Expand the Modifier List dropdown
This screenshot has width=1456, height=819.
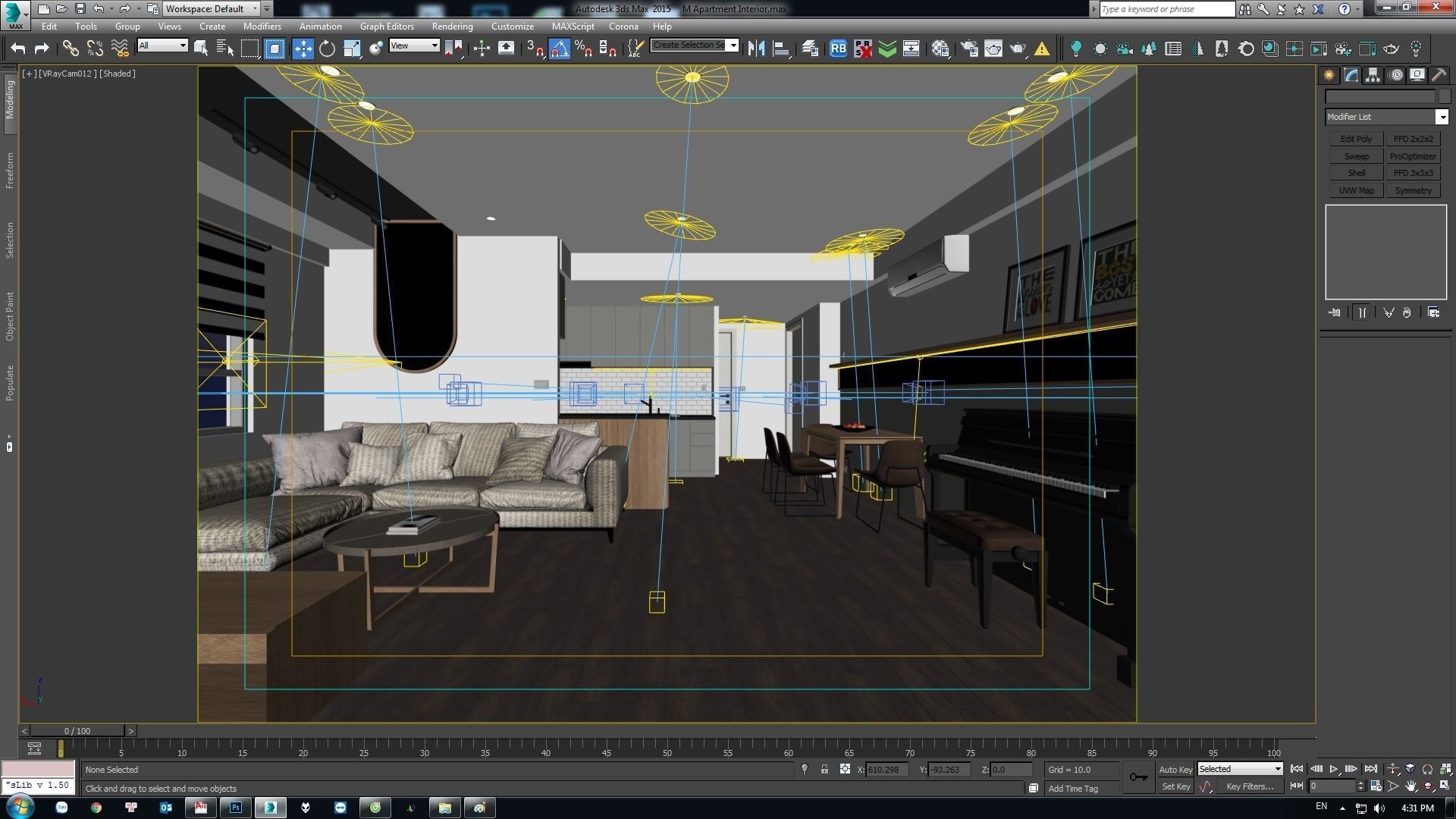(1386, 117)
